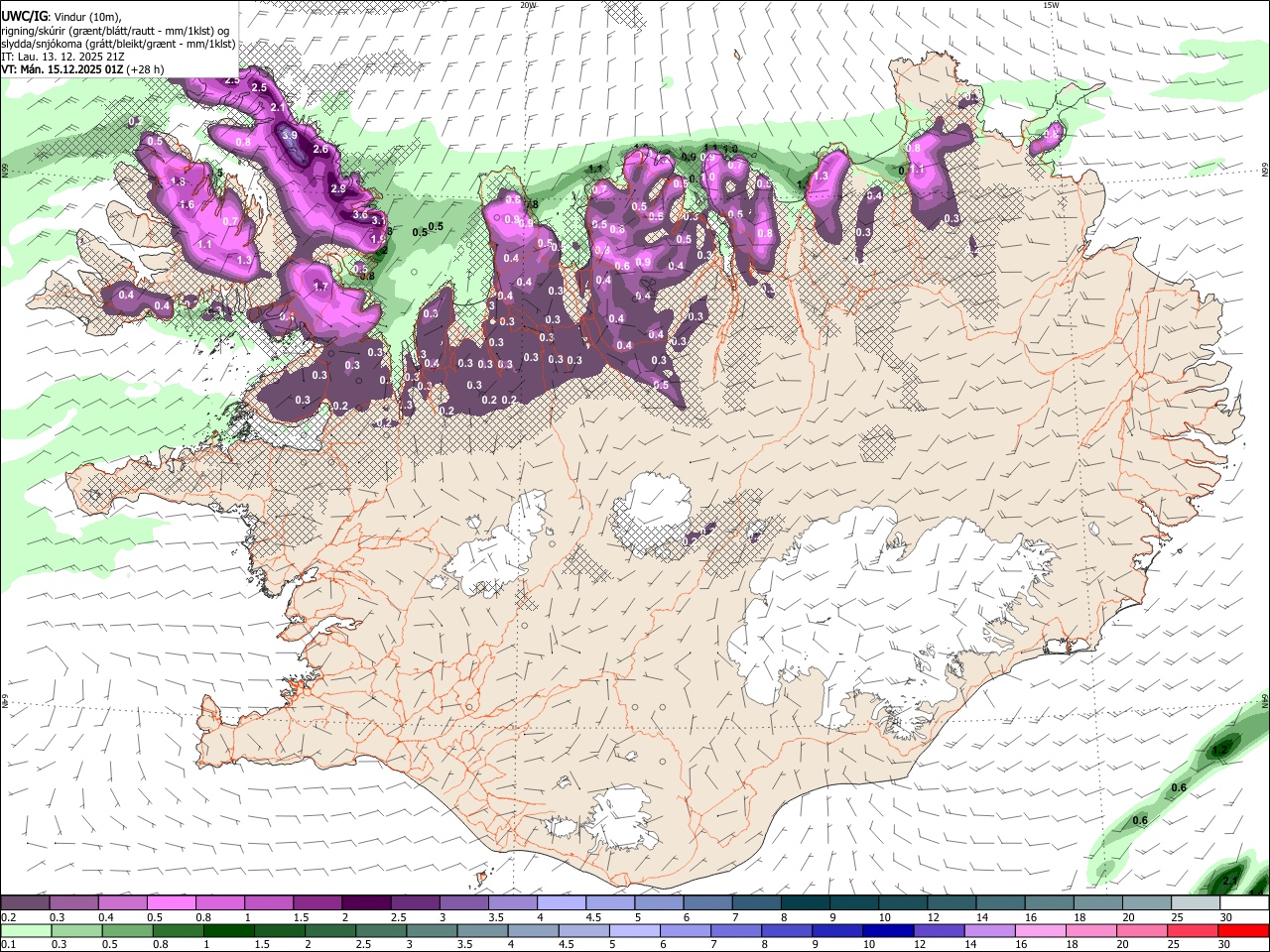Click the 'VT: Mán. 15.12.2025 01Z' valid time
1270x952 pixels.
coord(62,69)
